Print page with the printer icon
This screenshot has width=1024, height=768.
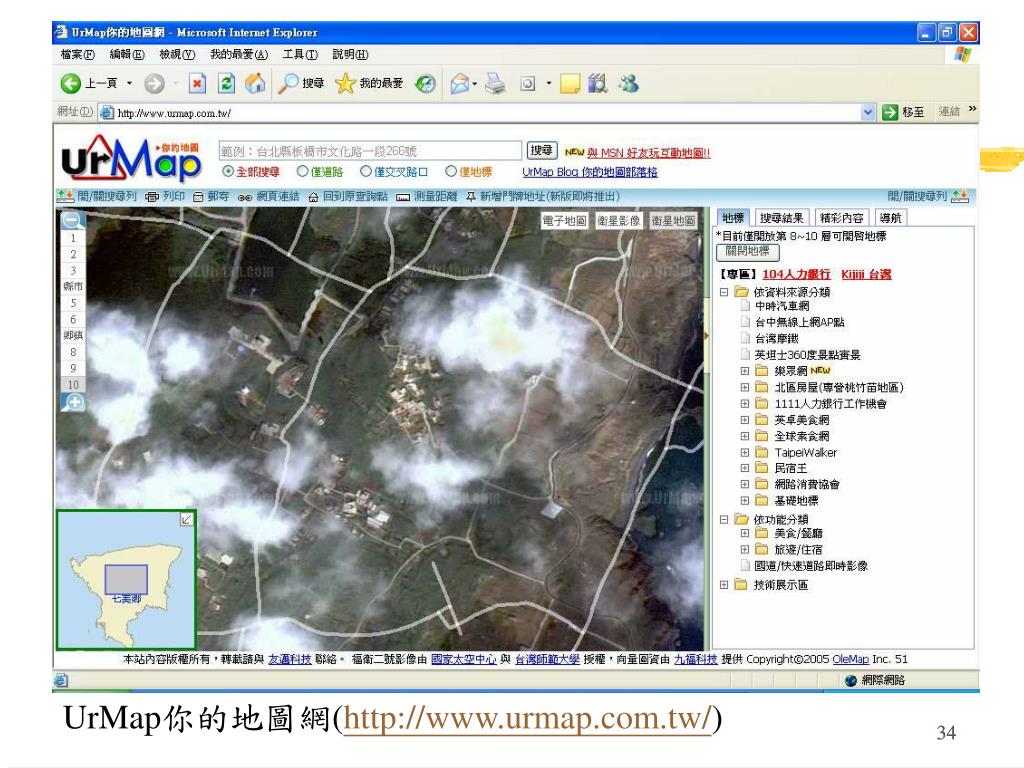point(495,84)
